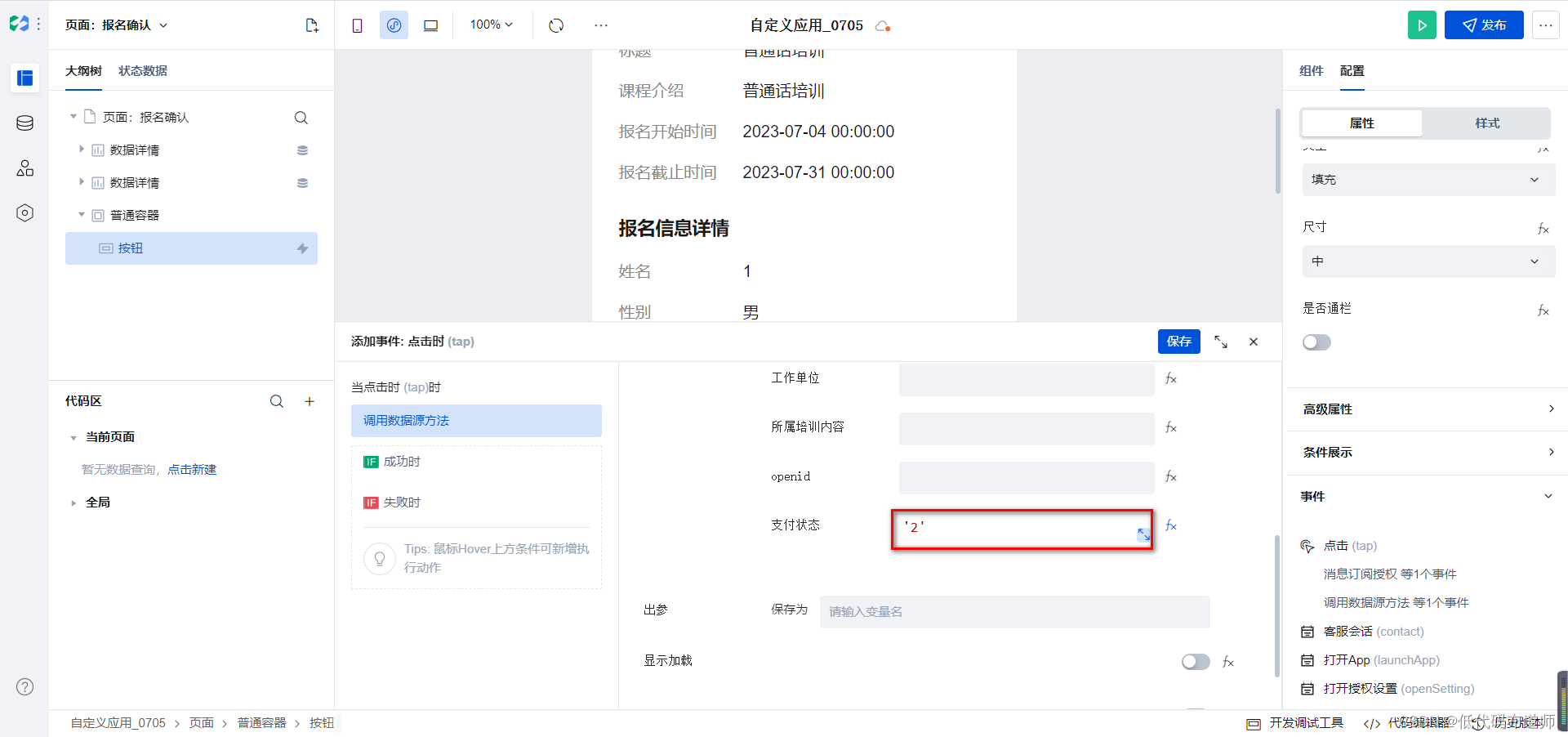
Task: Open the 100% zoom dropdown
Action: point(492,25)
